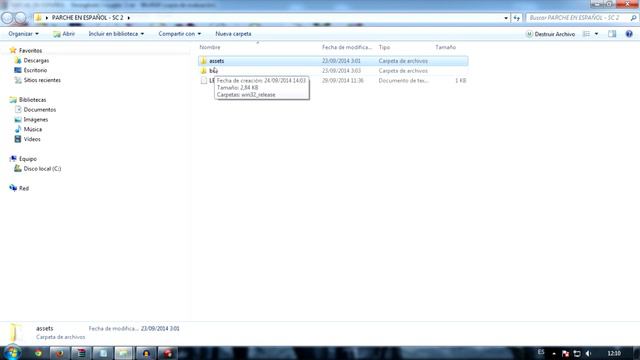Toggle the preview pane icon
Viewport: 640px width, 360px height.
[x=612, y=34]
